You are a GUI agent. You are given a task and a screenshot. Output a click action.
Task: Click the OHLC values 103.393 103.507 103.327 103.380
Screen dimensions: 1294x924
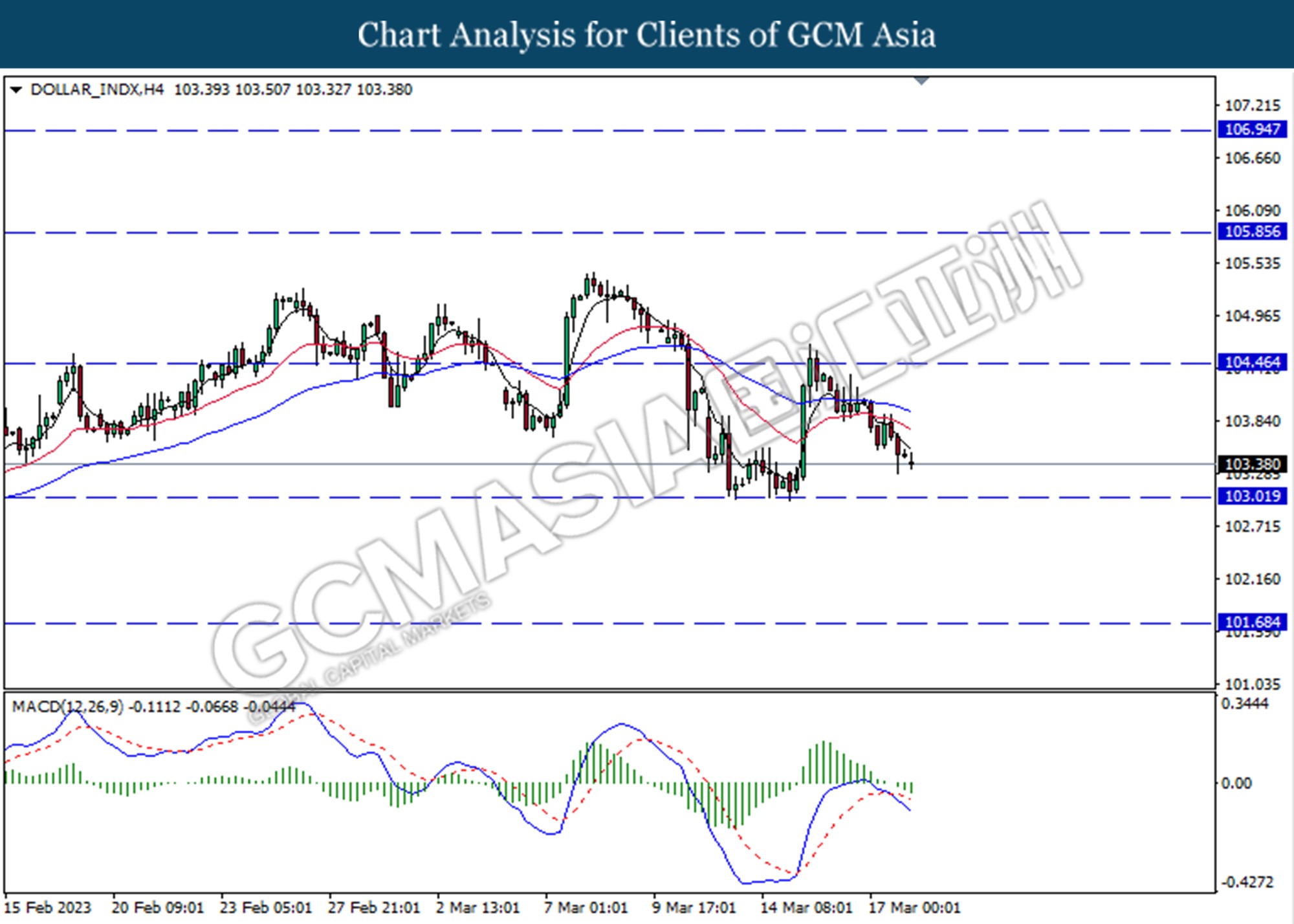tap(293, 89)
